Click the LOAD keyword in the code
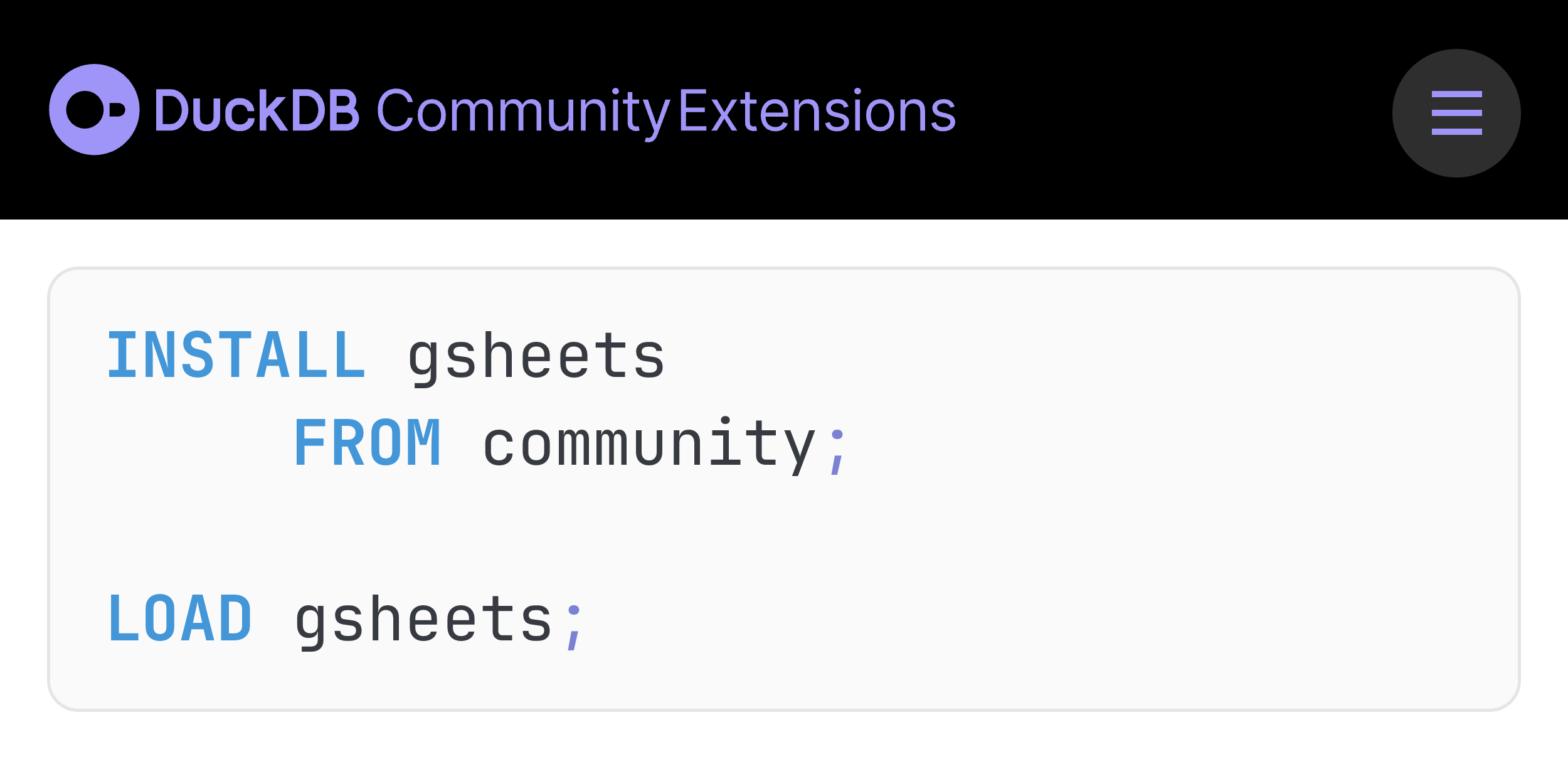Image resolution: width=1568 pixels, height=784 pixels. pyautogui.click(x=180, y=619)
